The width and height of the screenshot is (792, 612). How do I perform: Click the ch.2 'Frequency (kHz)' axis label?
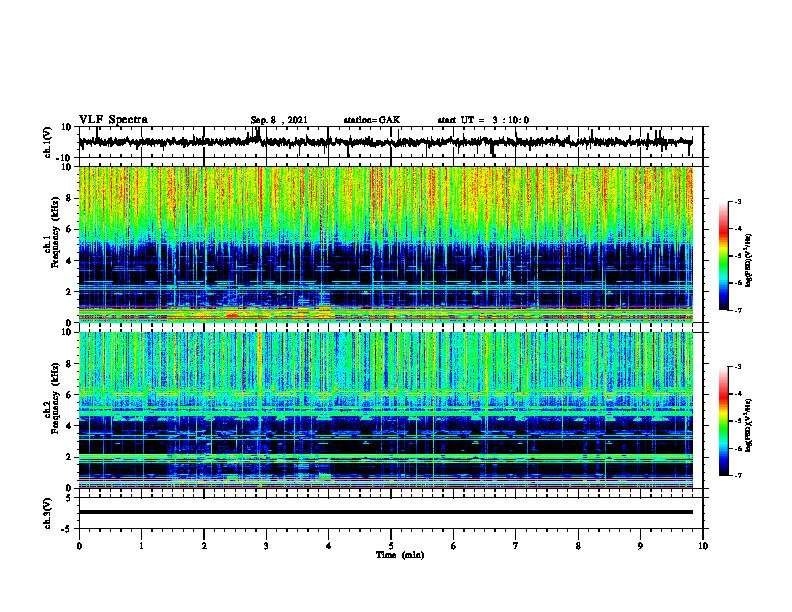[55, 398]
